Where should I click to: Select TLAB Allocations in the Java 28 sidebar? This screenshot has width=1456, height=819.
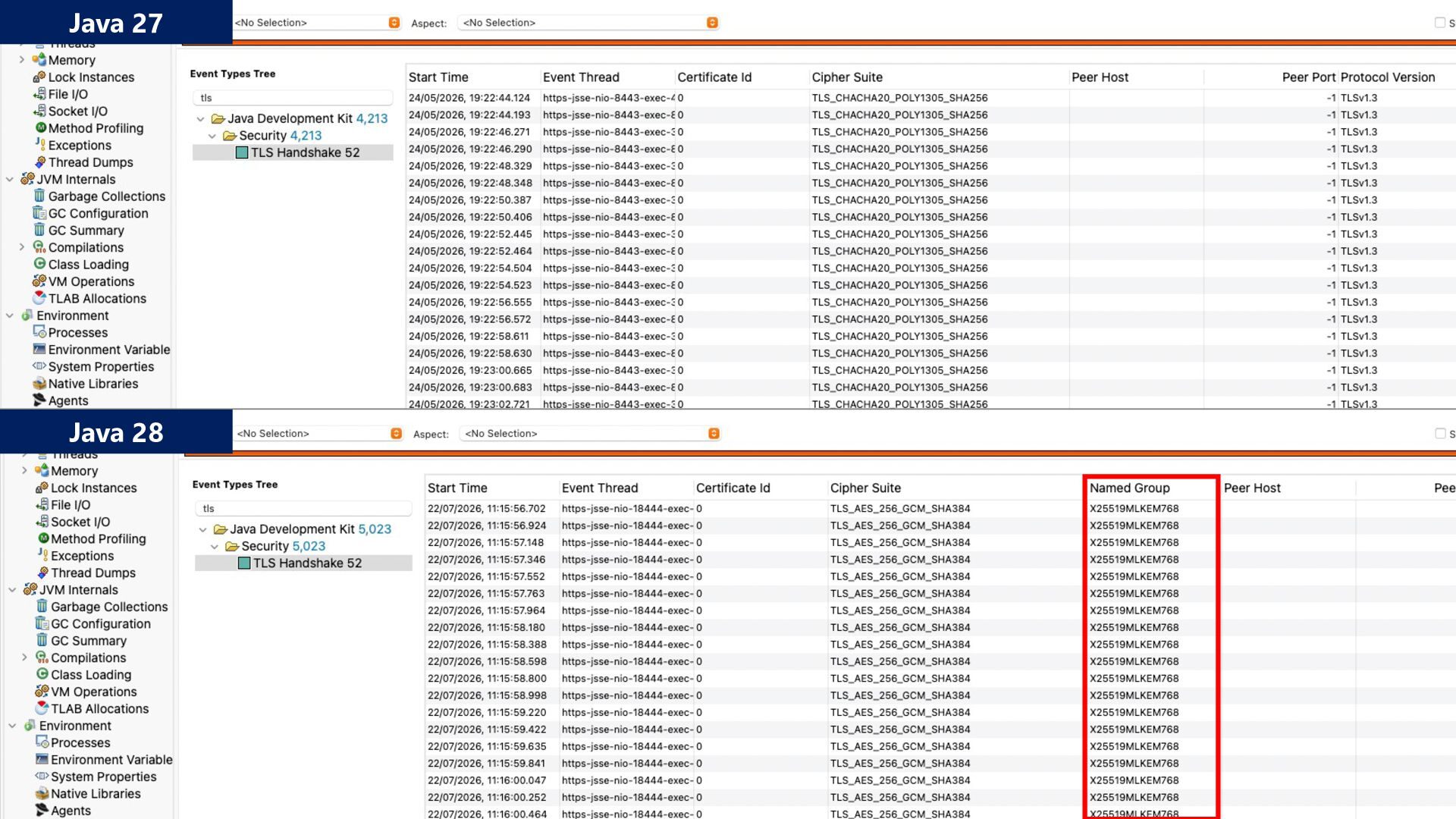point(99,709)
